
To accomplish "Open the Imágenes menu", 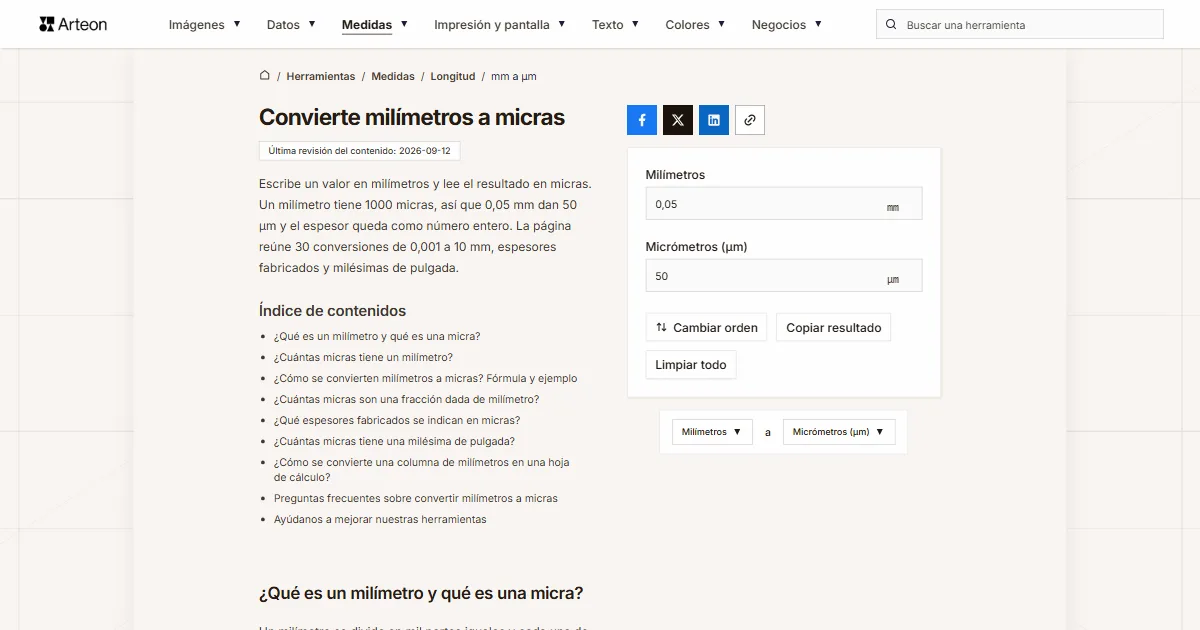I will 205,24.
